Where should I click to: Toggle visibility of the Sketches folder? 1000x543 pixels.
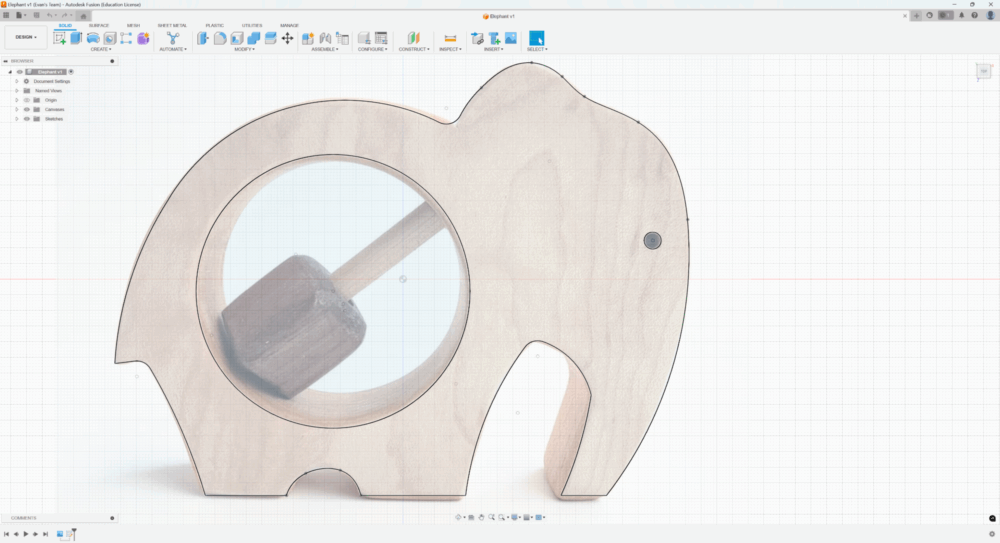pos(26,118)
